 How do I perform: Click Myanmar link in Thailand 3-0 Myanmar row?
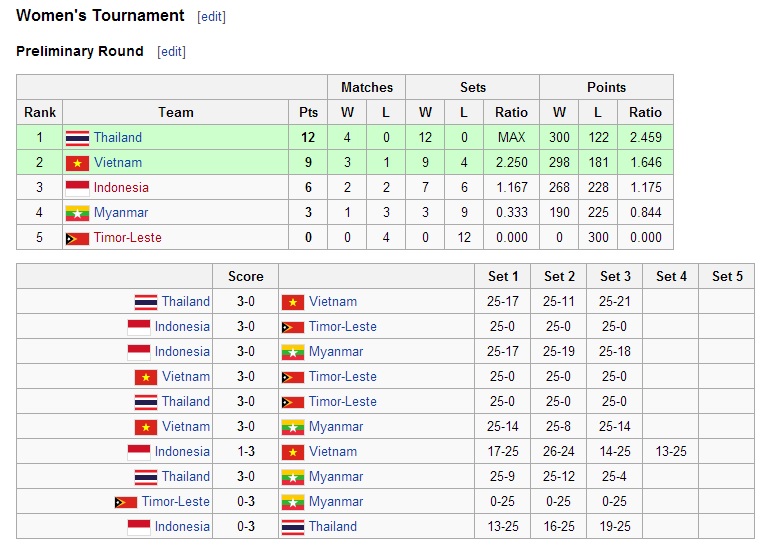click(336, 477)
